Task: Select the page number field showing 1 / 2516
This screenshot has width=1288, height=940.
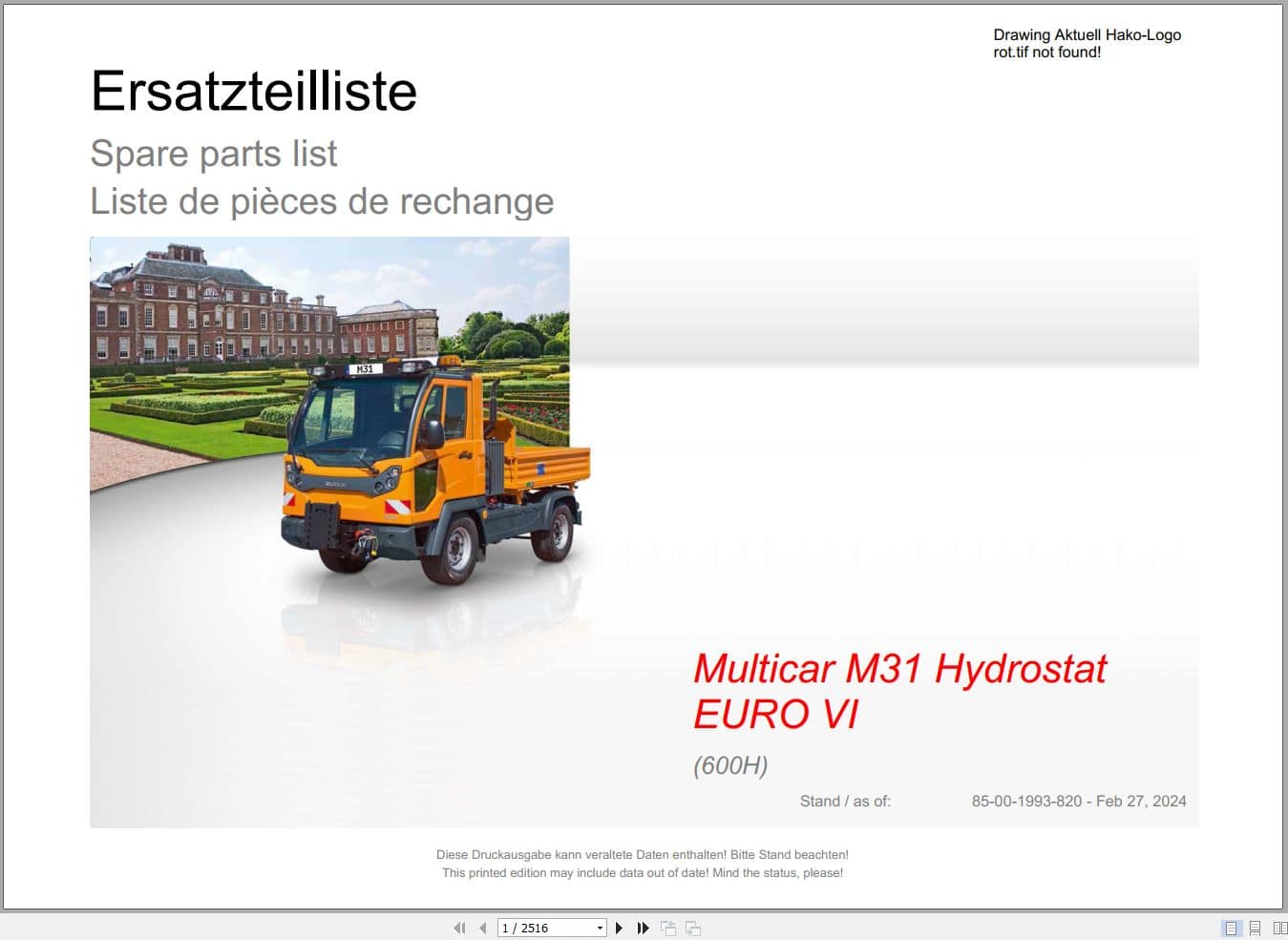Action: click(544, 927)
